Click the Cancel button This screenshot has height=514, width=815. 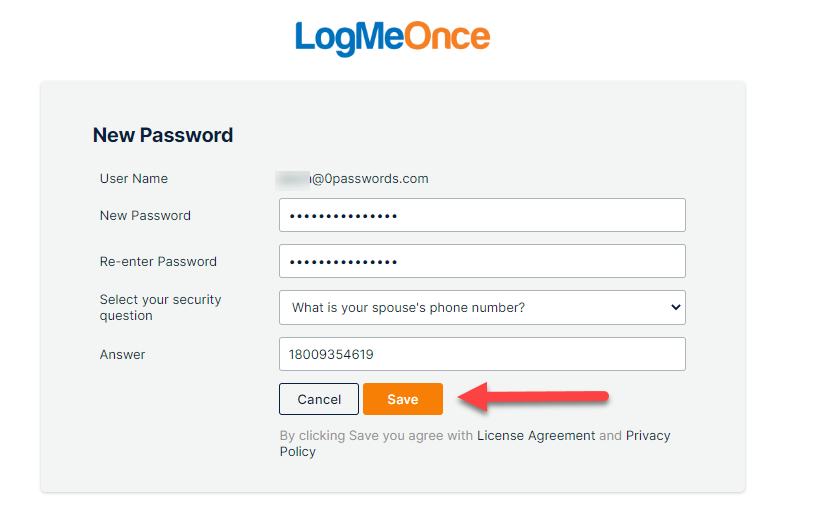(319, 399)
